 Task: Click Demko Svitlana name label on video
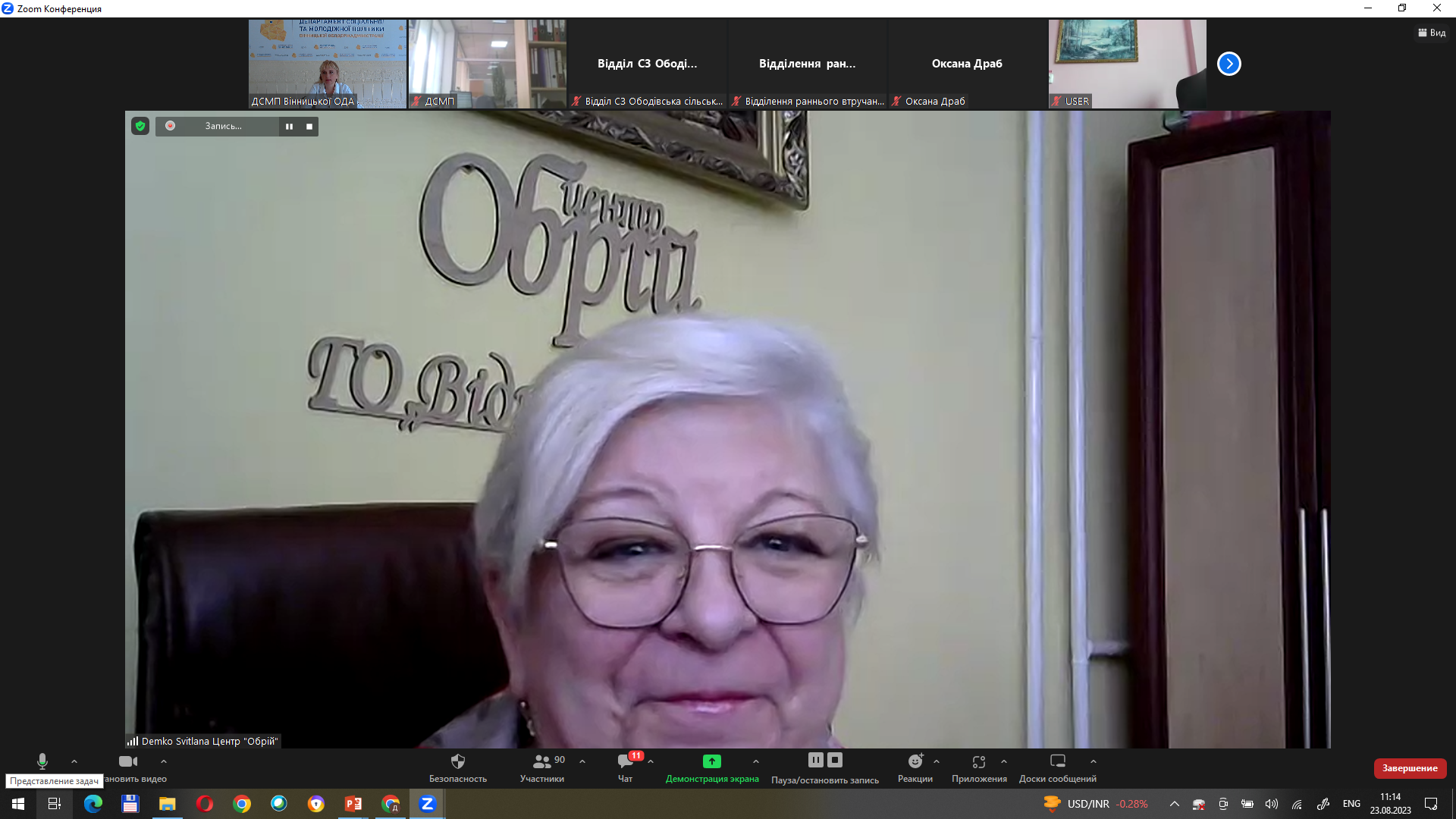pyautogui.click(x=203, y=741)
